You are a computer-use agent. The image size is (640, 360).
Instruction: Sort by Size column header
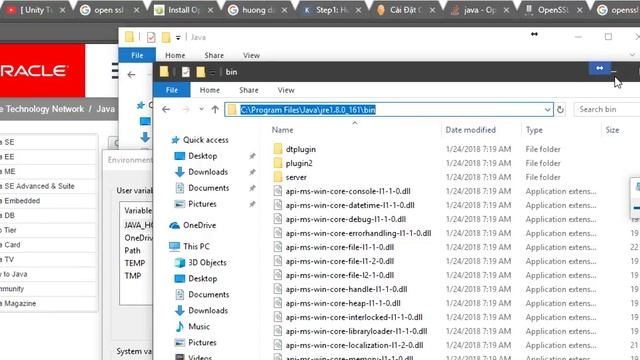[x=612, y=130]
